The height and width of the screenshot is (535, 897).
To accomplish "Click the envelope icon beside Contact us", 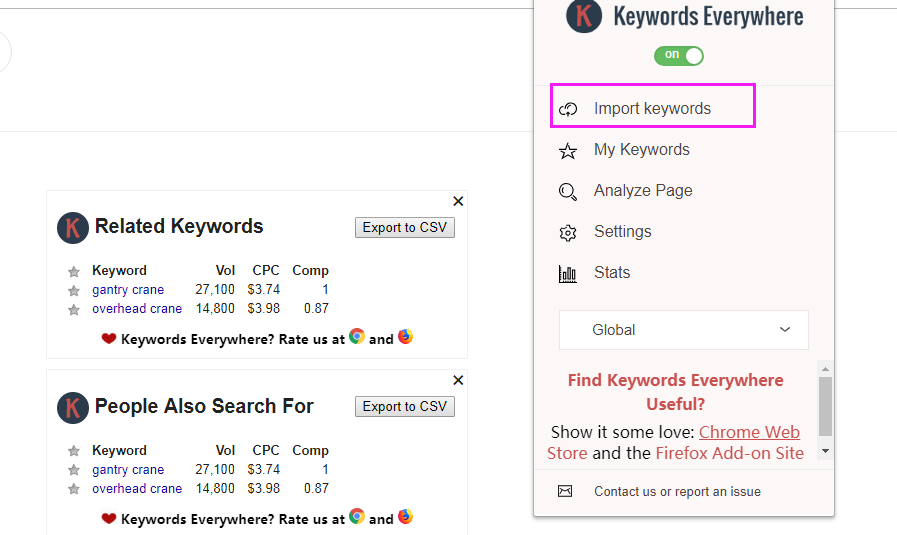I will pyautogui.click(x=565, y=491).
